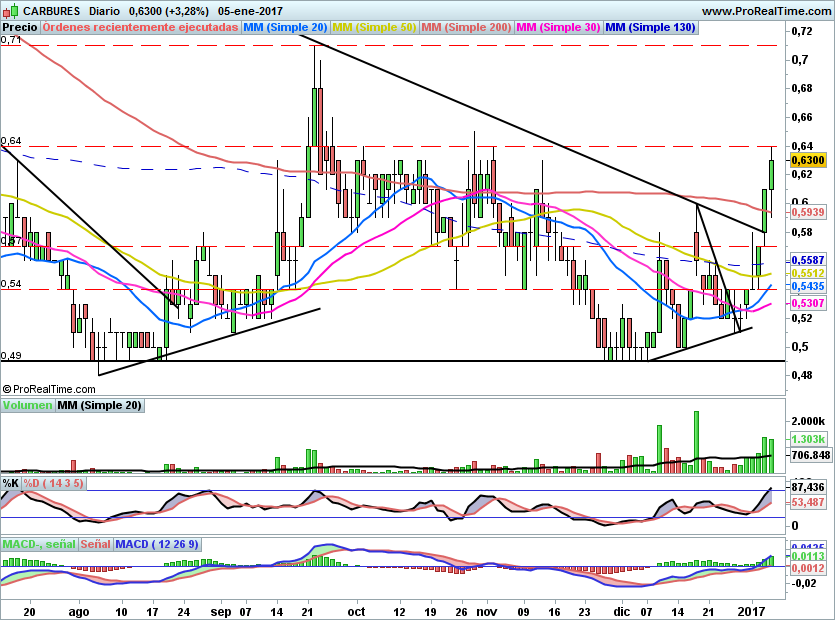This screenshot has height=620, width=835.
Task: Click the MM (Simple 200) indicator label
Action: (465, 28)
